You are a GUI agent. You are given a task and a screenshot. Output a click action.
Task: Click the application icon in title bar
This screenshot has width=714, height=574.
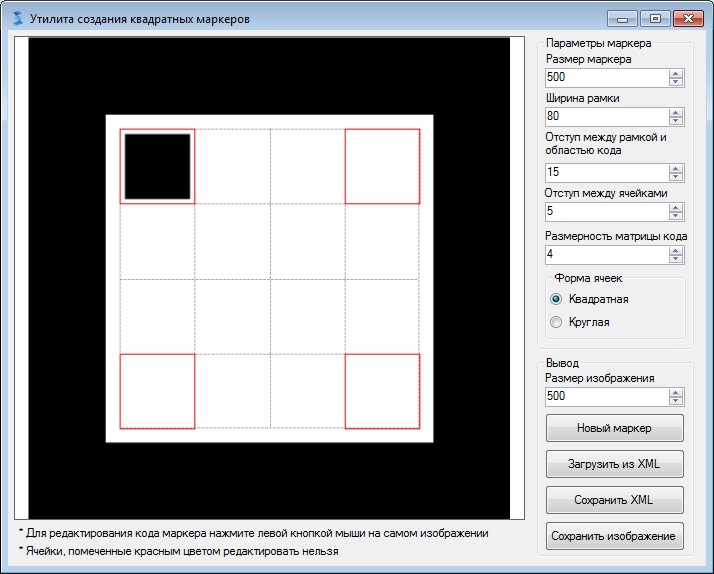pyautogui.click(x=18, y=19)
